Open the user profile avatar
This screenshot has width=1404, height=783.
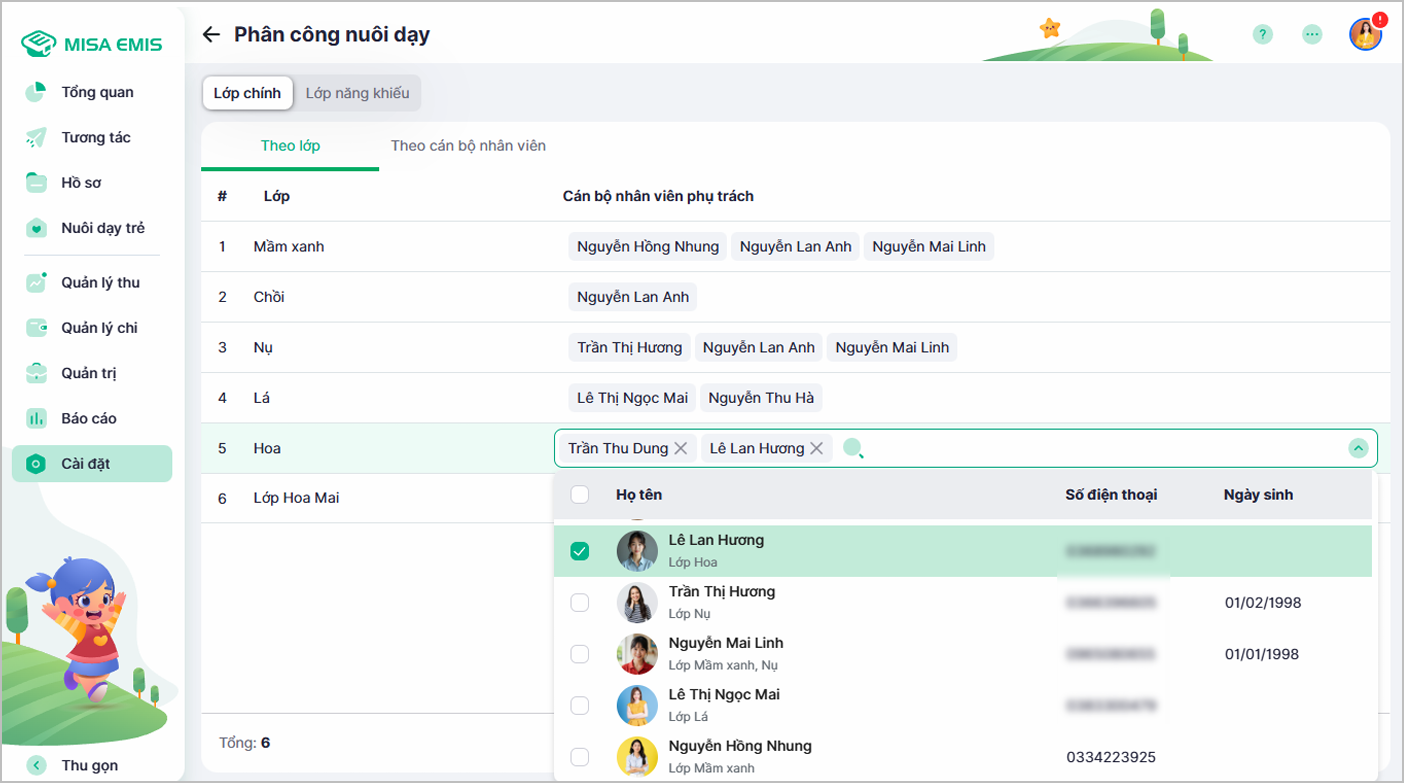[x=1365, y=35]
